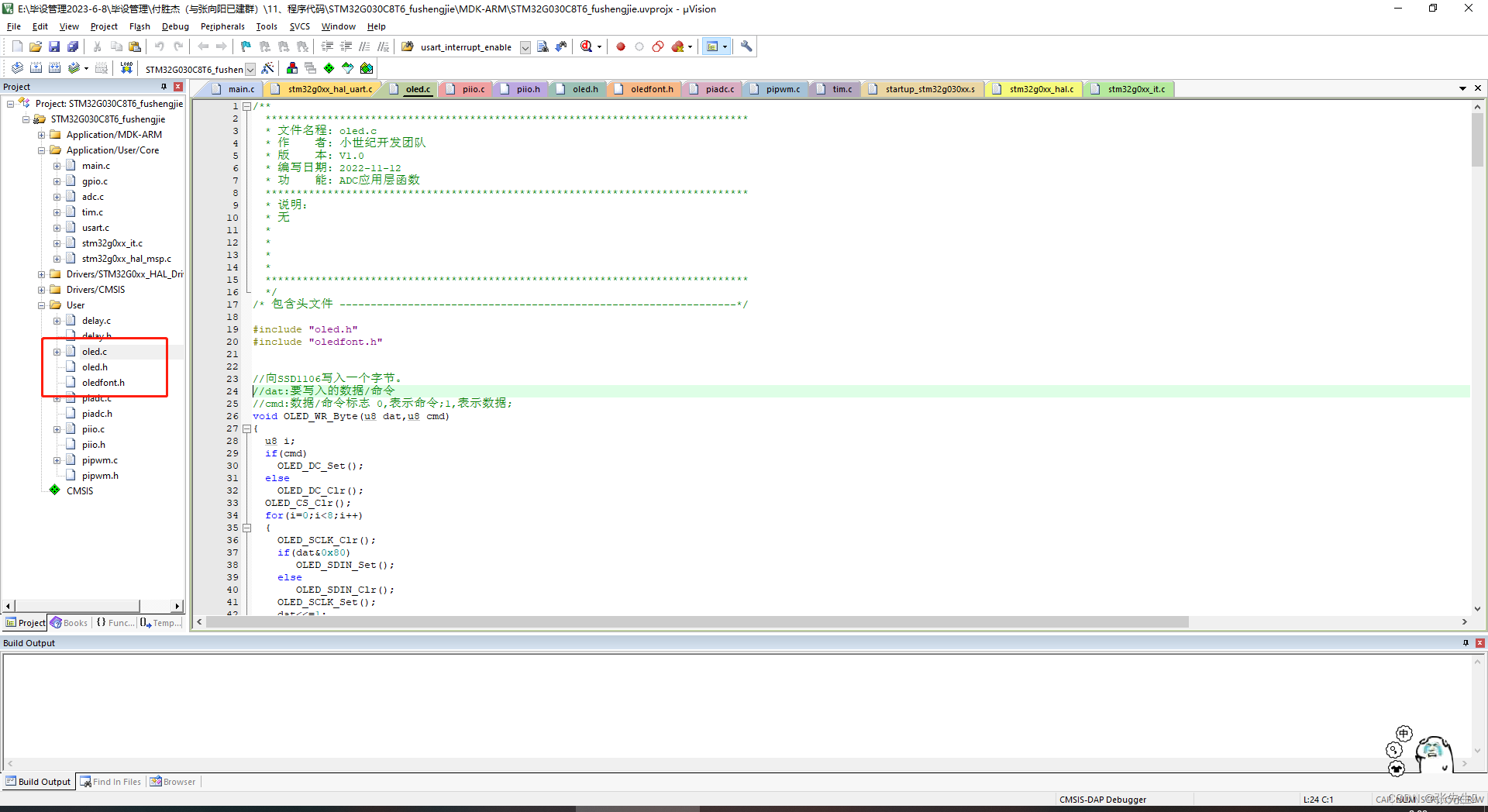1488x812 pixels.
Task: Enable or disable all breakpoints
Action: [x=658, y=46]
